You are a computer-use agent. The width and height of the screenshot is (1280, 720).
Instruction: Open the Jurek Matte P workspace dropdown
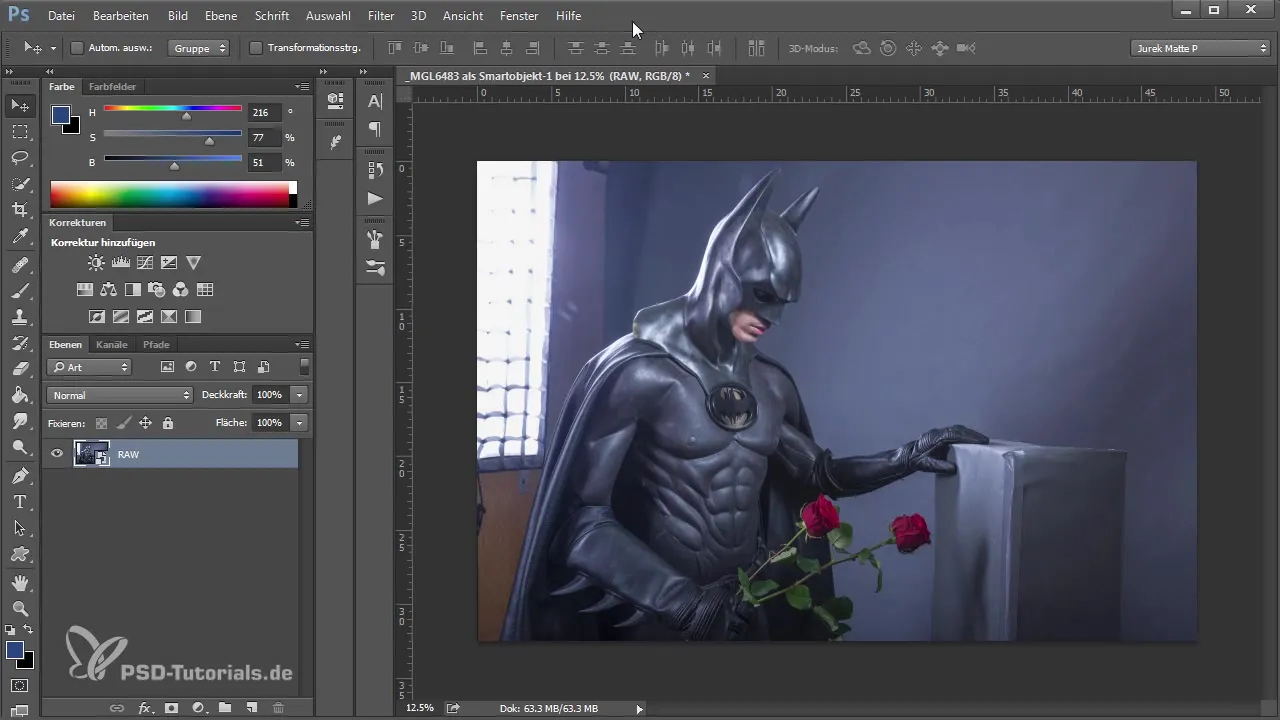1200,48
